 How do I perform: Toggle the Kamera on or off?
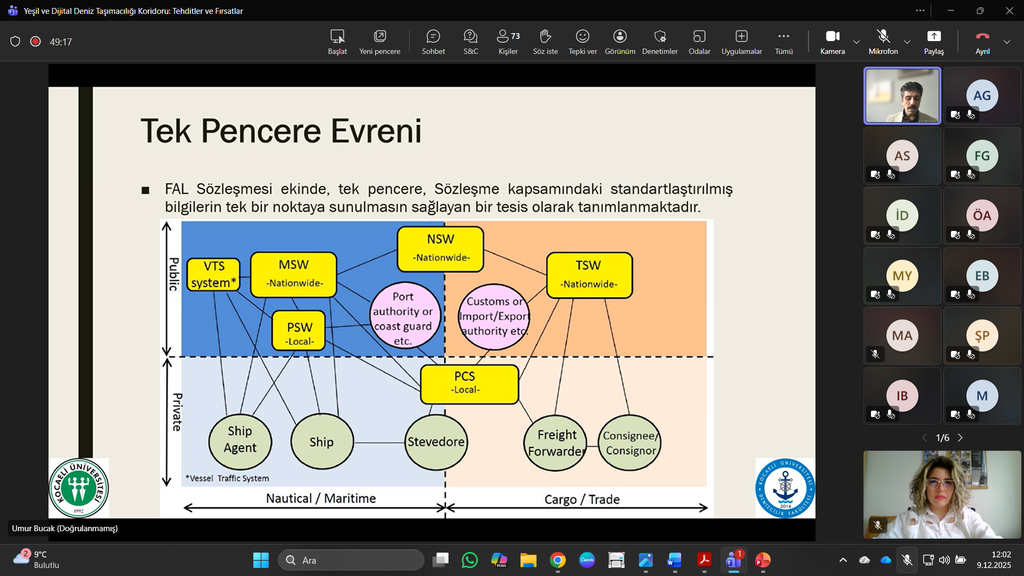pyautogui.click(x=832, y=42)
